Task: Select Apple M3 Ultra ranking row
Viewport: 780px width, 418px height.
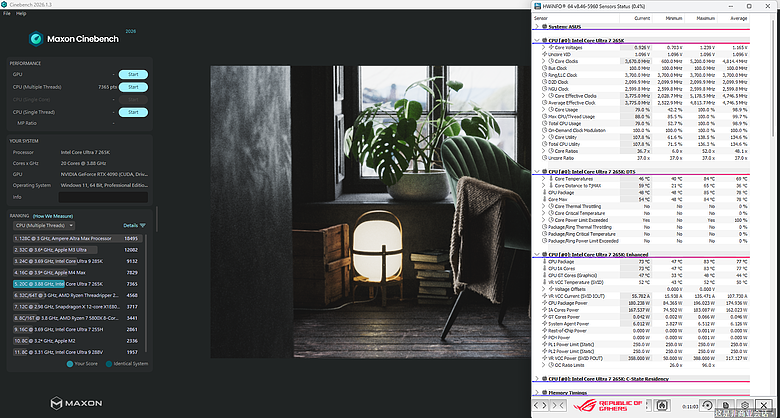Action: click(78, 250)
